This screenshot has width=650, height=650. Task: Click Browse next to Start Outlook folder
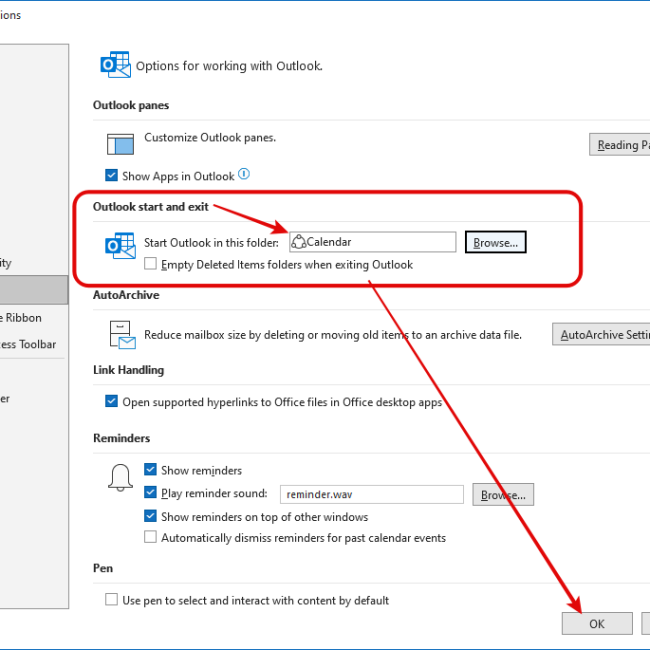coord(495,242)
